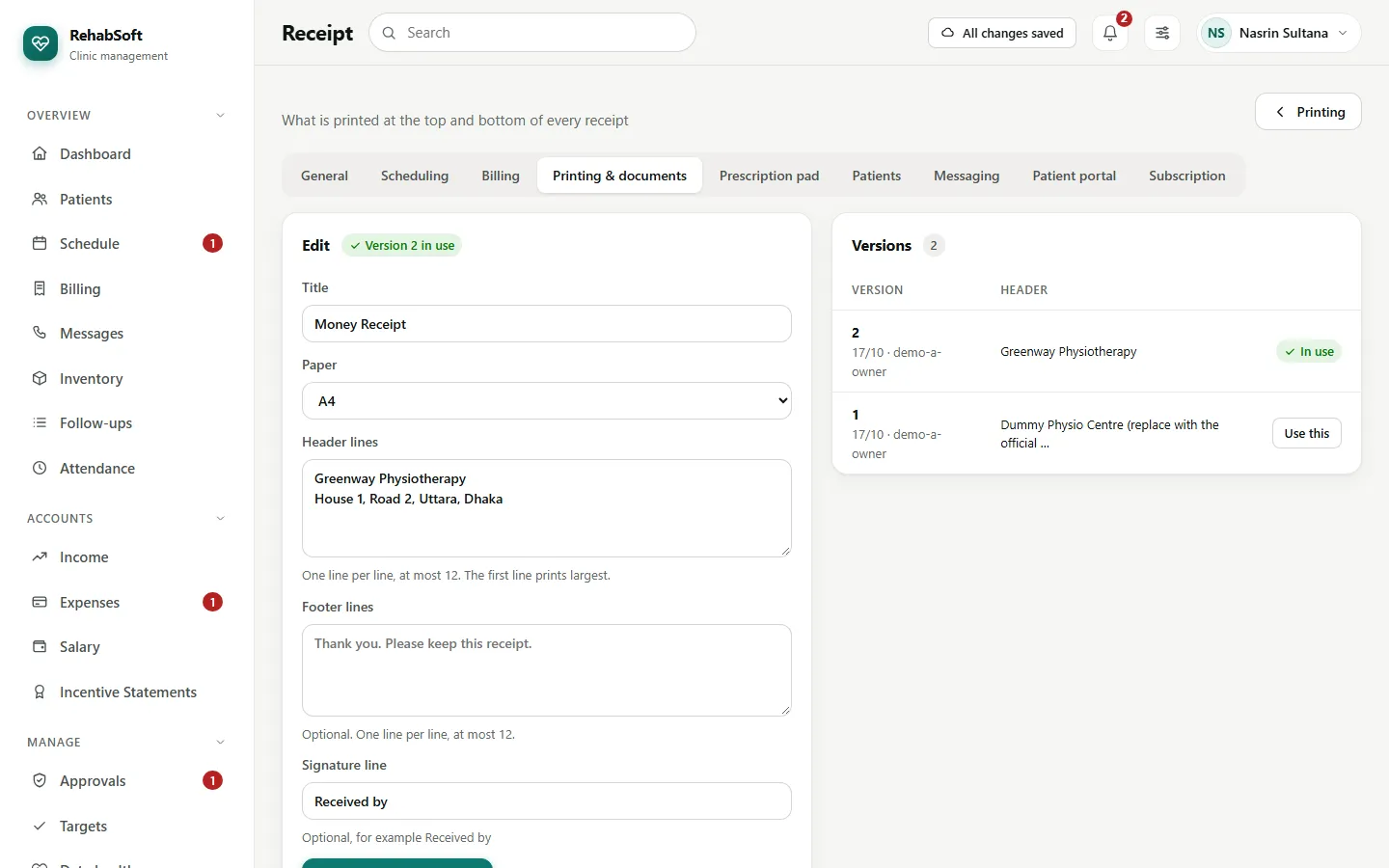Select Printing & documents tab
The height and width of the screenshot is (868, 1389).
tap(619, 176)
